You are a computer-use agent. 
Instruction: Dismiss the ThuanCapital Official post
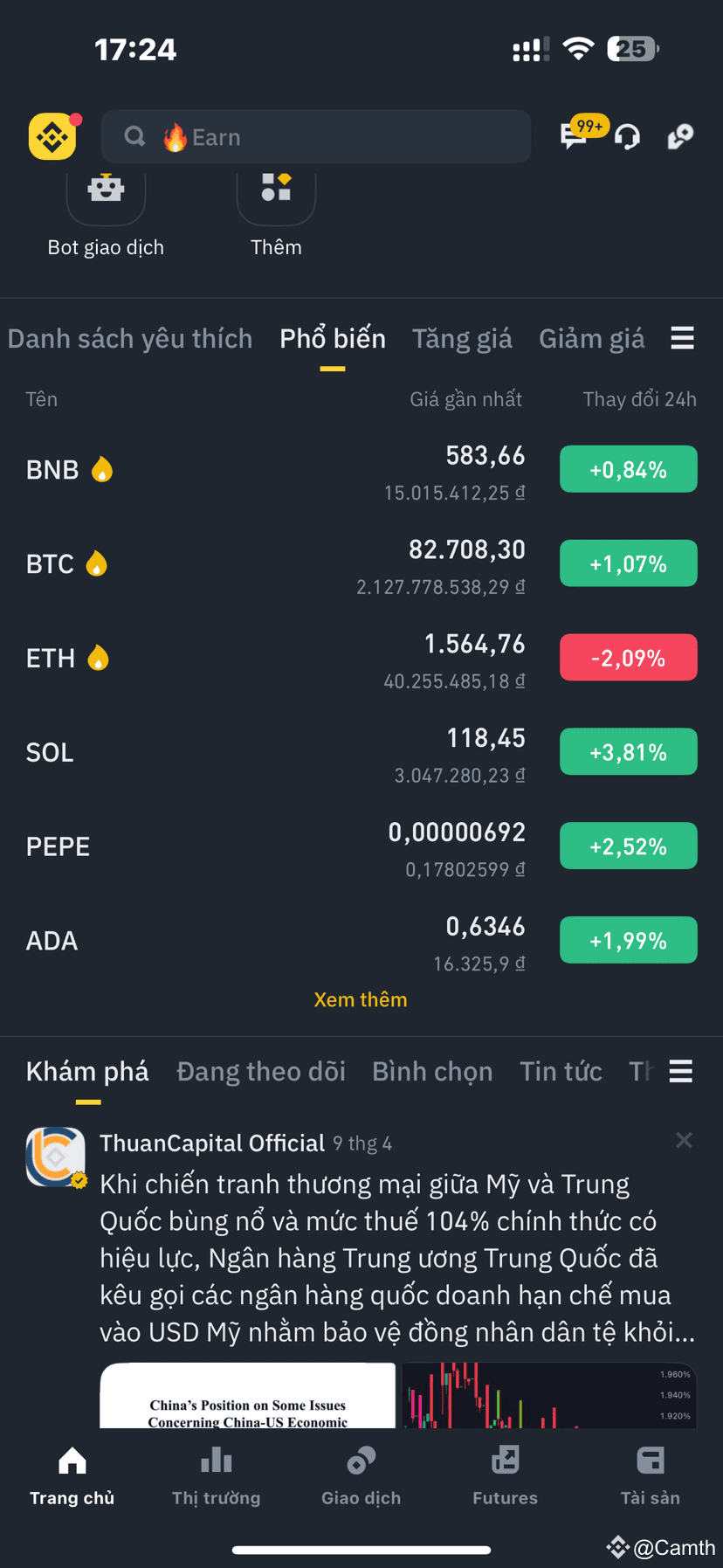click(684, 1140)
